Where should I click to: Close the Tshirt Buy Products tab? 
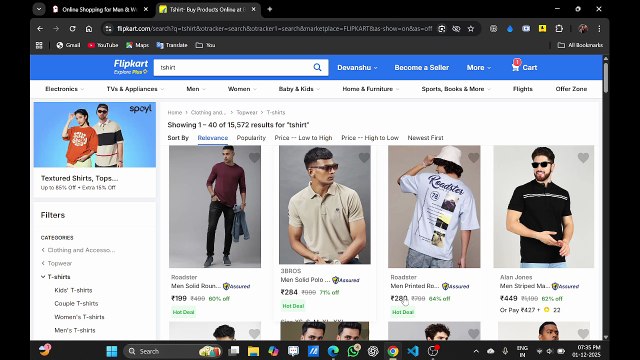(x=253, y=9)
